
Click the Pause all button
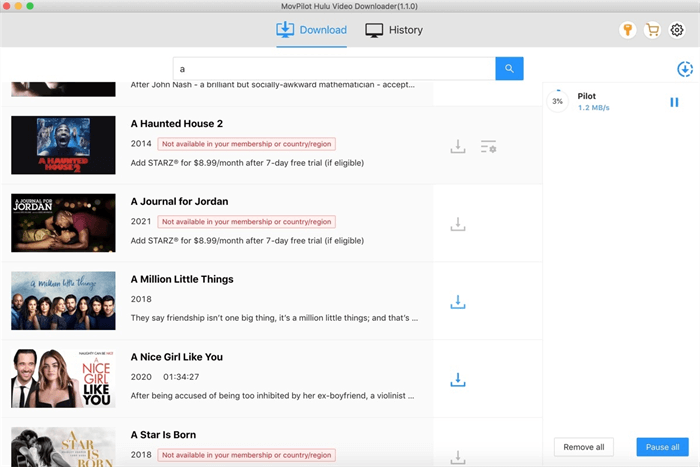[x=662, y=447]
